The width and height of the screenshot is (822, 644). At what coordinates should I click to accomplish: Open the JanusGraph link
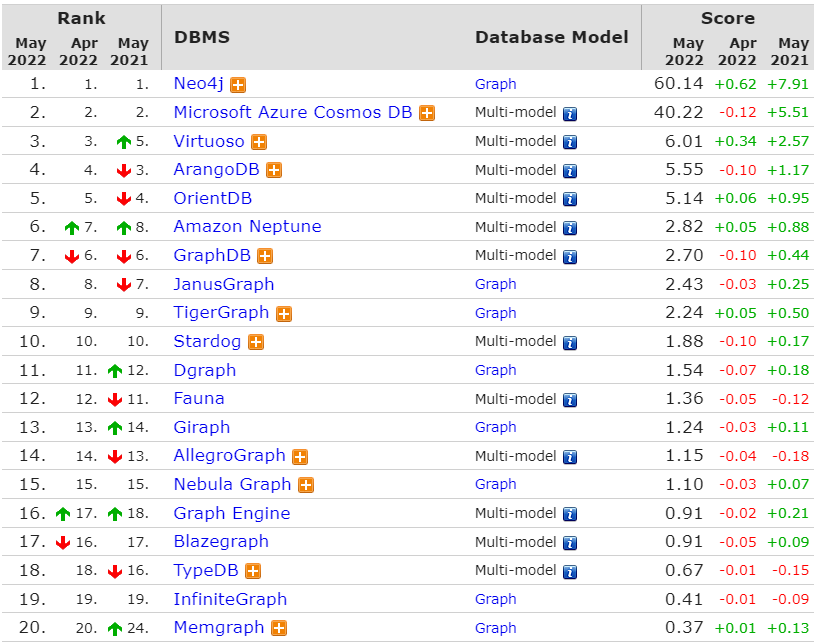pos(224,284)
